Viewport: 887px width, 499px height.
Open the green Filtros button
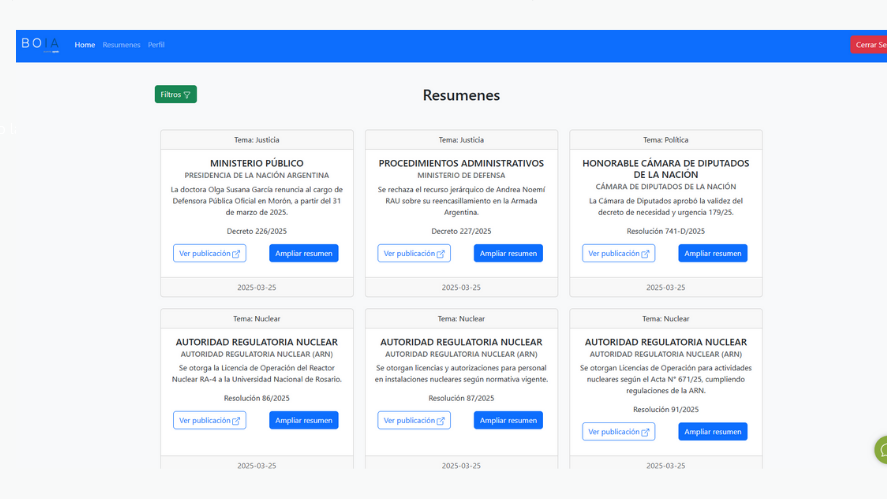[176, 94]
